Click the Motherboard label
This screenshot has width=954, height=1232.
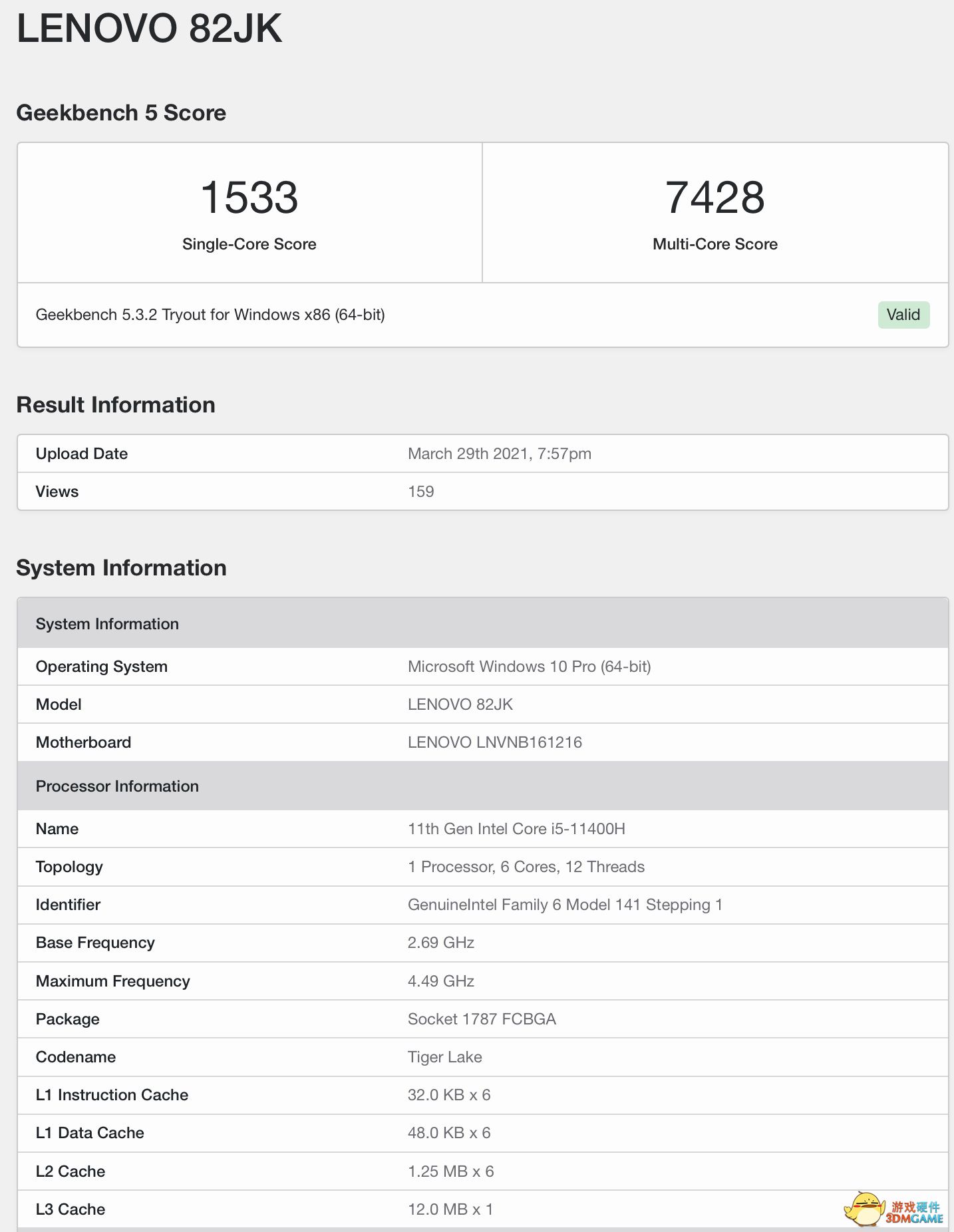[x=84, y=742]
